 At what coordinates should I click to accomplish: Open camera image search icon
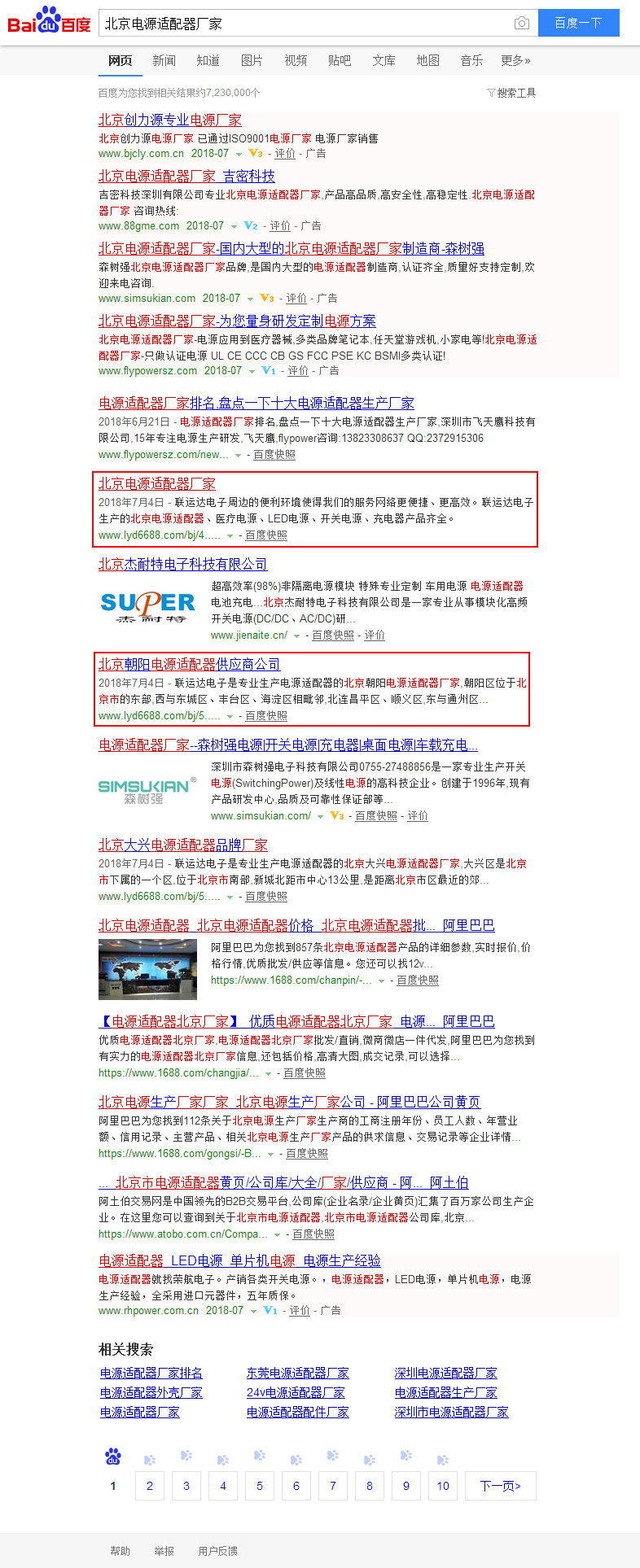coord(522,23)
